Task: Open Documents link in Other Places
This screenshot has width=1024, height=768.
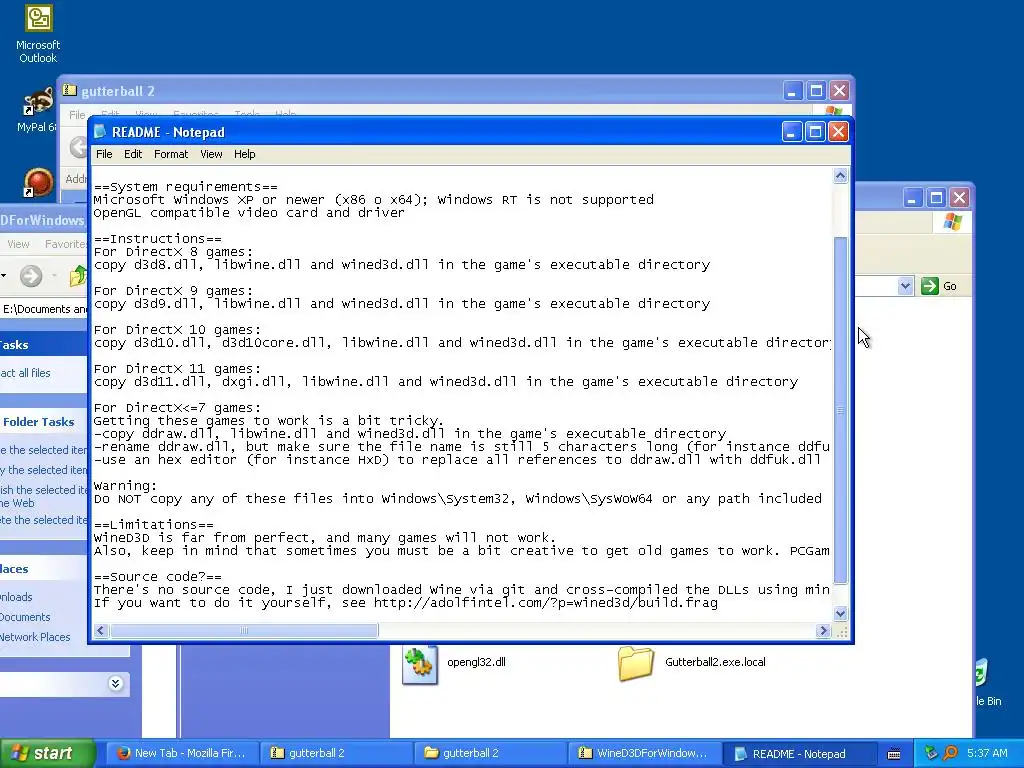Action: (25, 617)
